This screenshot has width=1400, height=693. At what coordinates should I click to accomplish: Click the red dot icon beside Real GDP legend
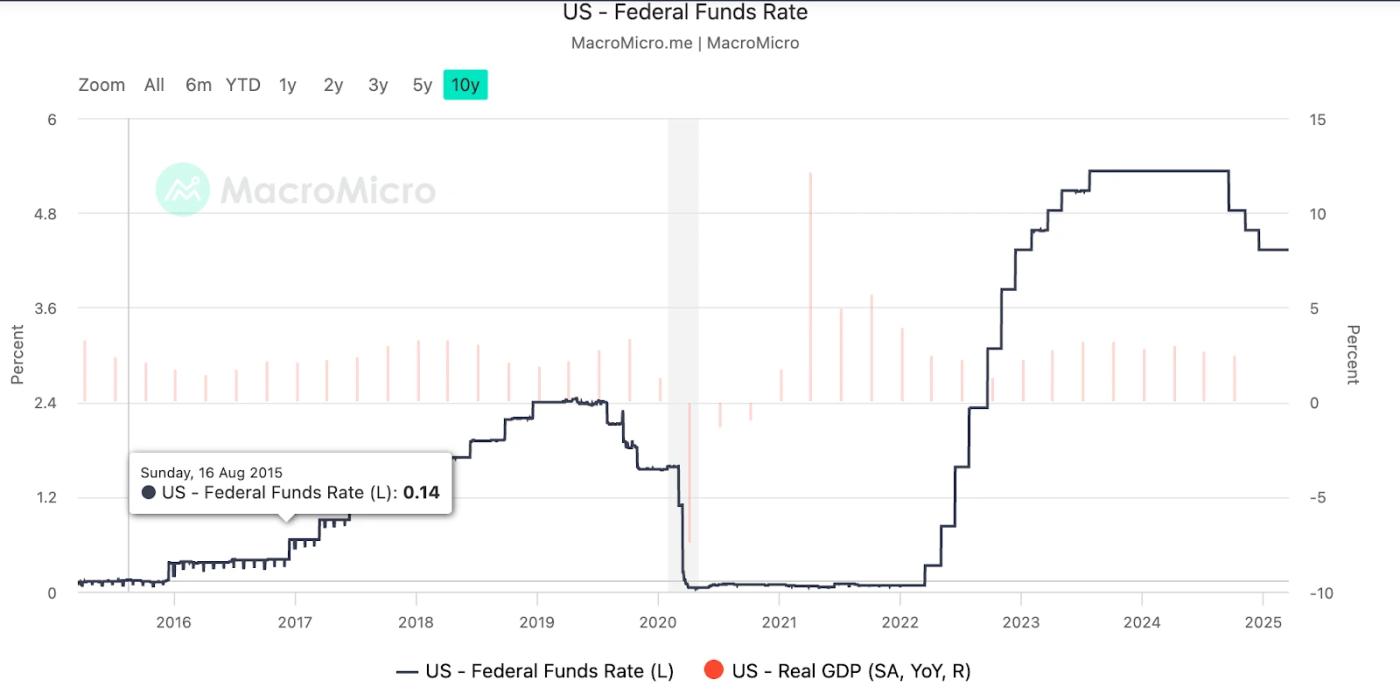pyautogui.click(x=712, y=671)
